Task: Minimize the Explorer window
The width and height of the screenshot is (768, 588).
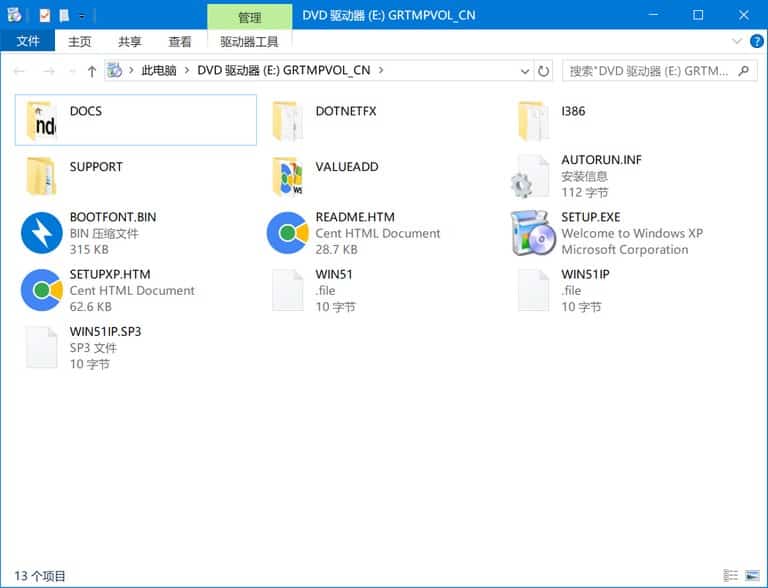Action: pyautogui.click(x=653, y=15)
